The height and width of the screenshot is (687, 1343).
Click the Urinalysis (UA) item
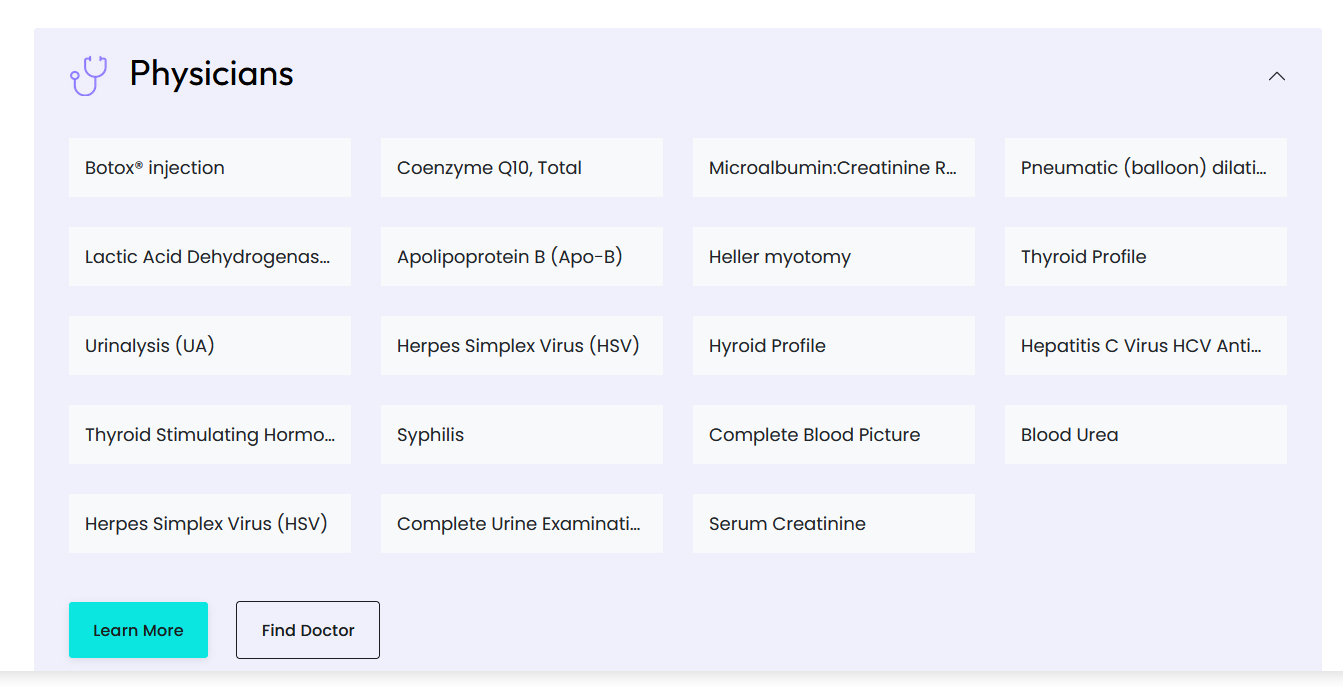point(209,346)
